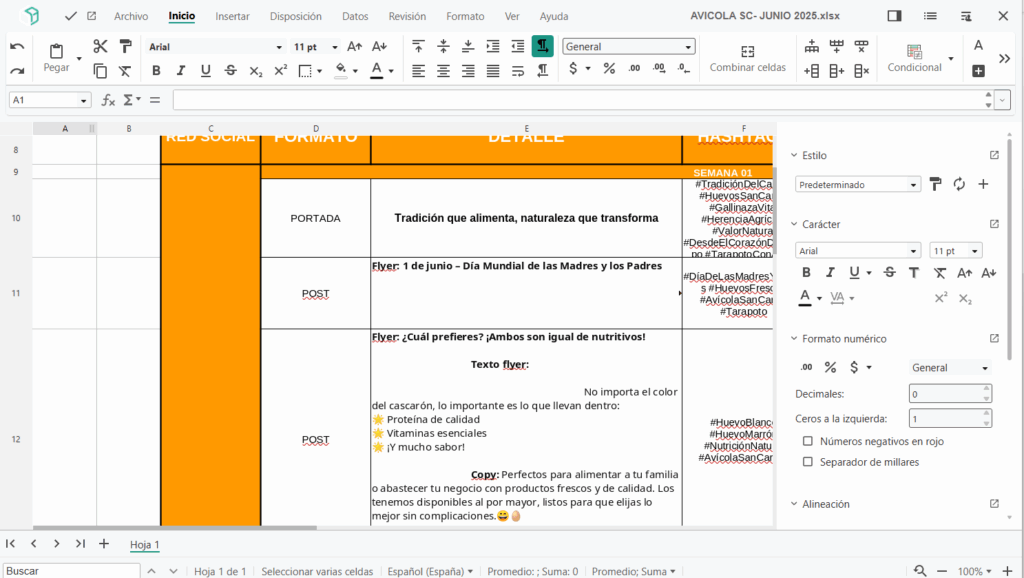Viewport: 1024px width, 578px height.
Task: Click the function wizard fx icon
Action: pyautogui.click(x=108, y=100)
